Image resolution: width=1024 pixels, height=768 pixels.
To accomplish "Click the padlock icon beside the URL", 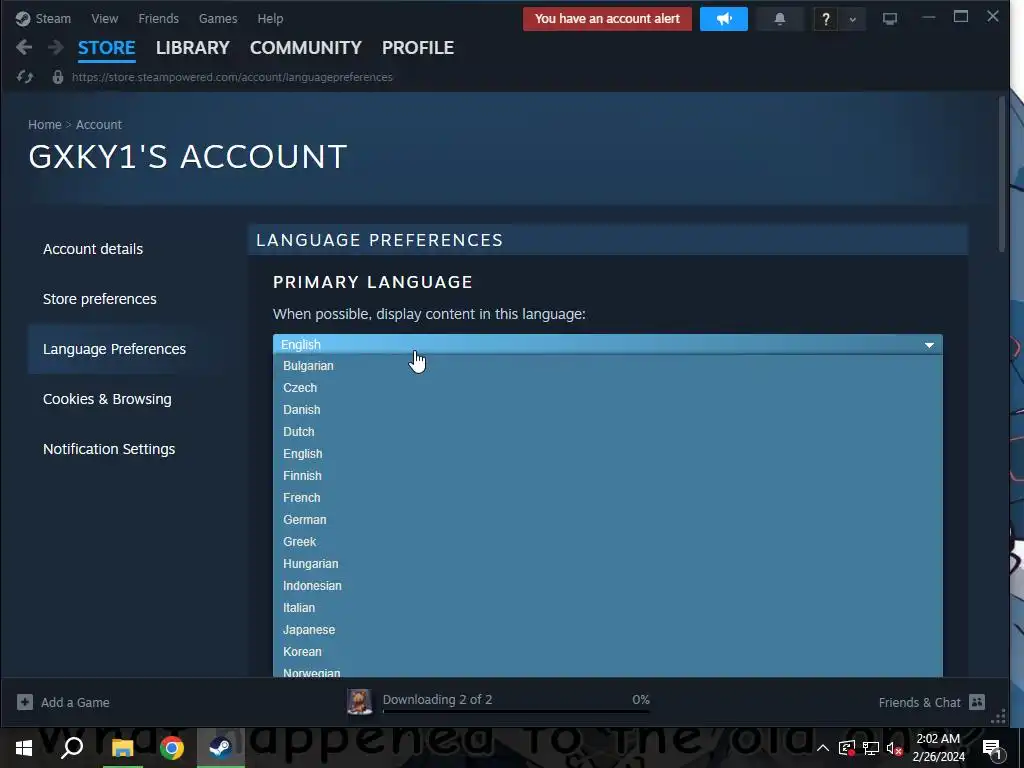I will (57, 77).
